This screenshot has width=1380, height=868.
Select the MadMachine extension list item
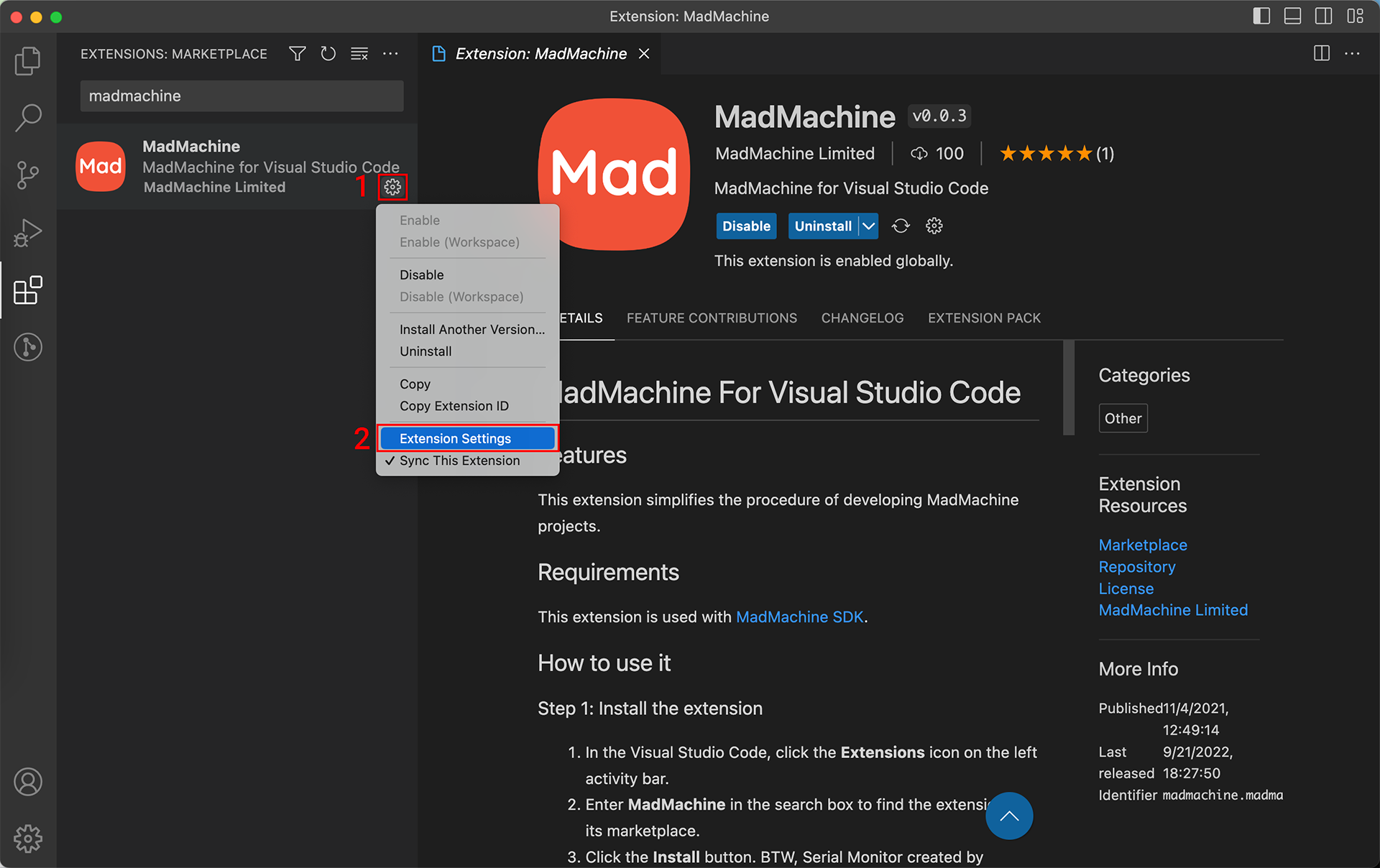coord(237,167)
